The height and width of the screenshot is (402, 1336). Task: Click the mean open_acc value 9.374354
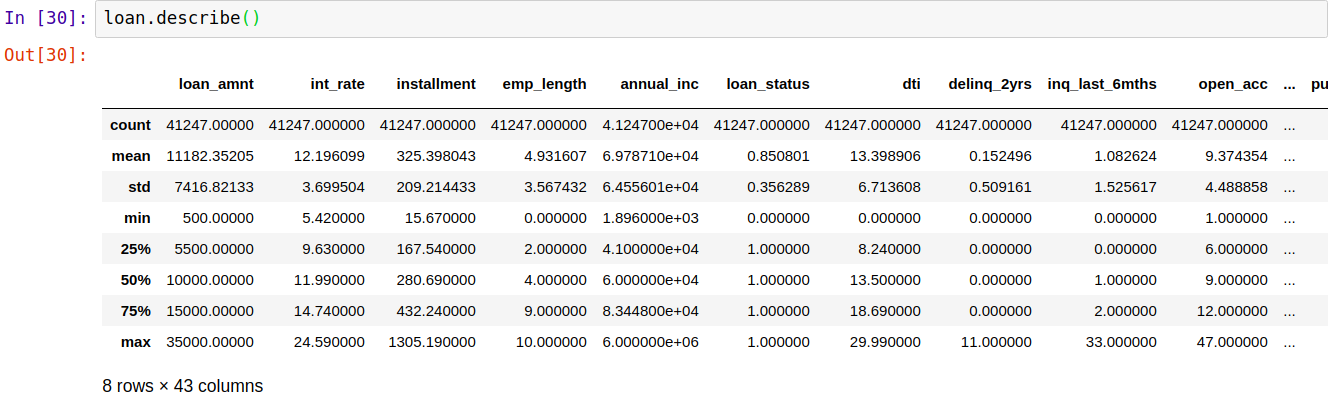click(x=1238, y=156)
